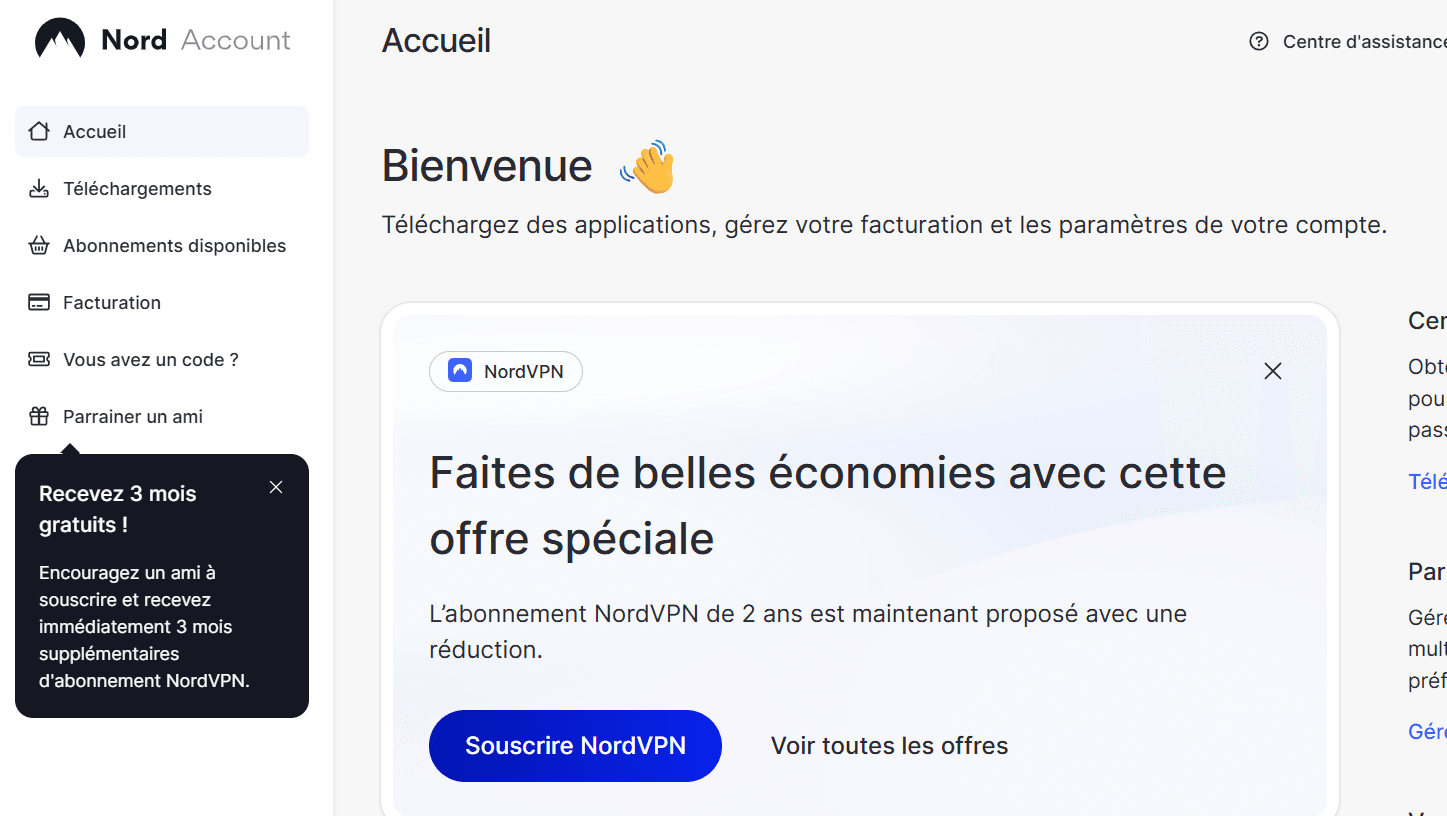Click the NordVPN badge on the promo card

click(505, 371)
